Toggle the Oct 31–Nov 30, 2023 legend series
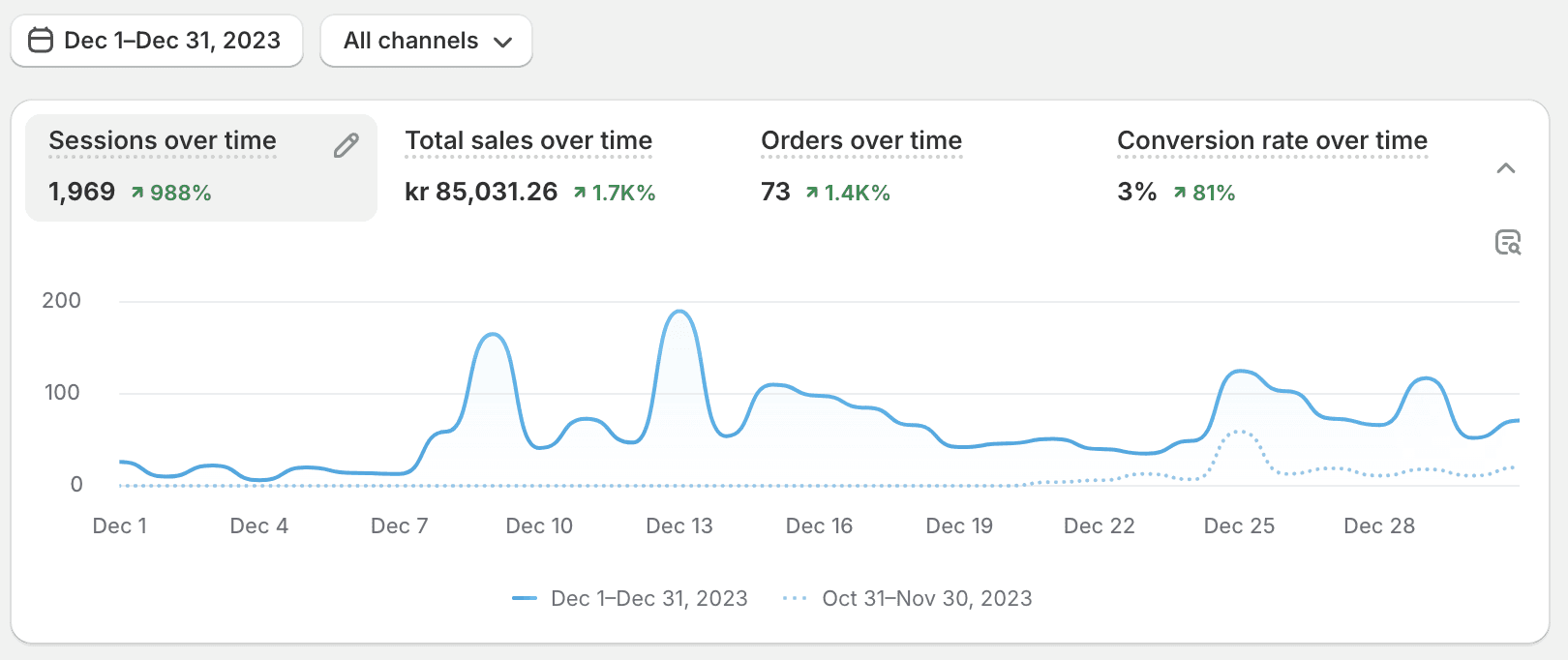This screenshot has height=660, width=1568. coord(907,598)
